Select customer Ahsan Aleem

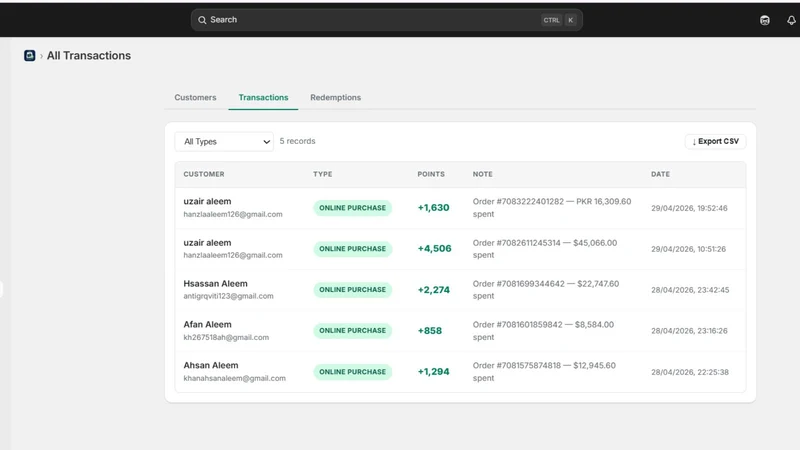pyautogui.click(x=211, y=365)
